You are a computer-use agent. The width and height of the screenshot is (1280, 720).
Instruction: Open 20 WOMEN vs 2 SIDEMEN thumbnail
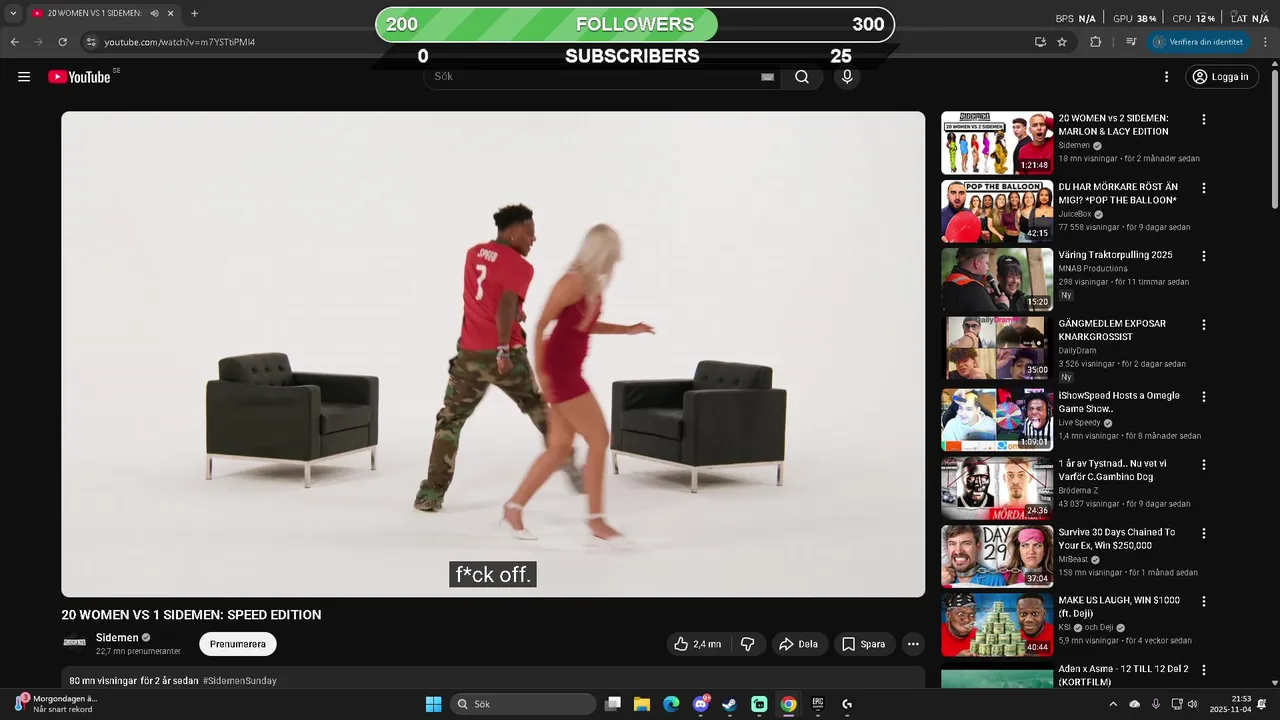point(997,143)
